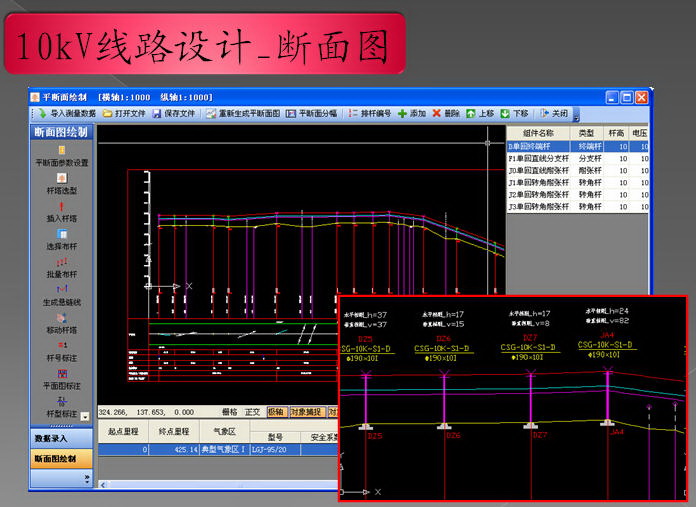Click 重新生成平断面图 regenerate button

243,114
